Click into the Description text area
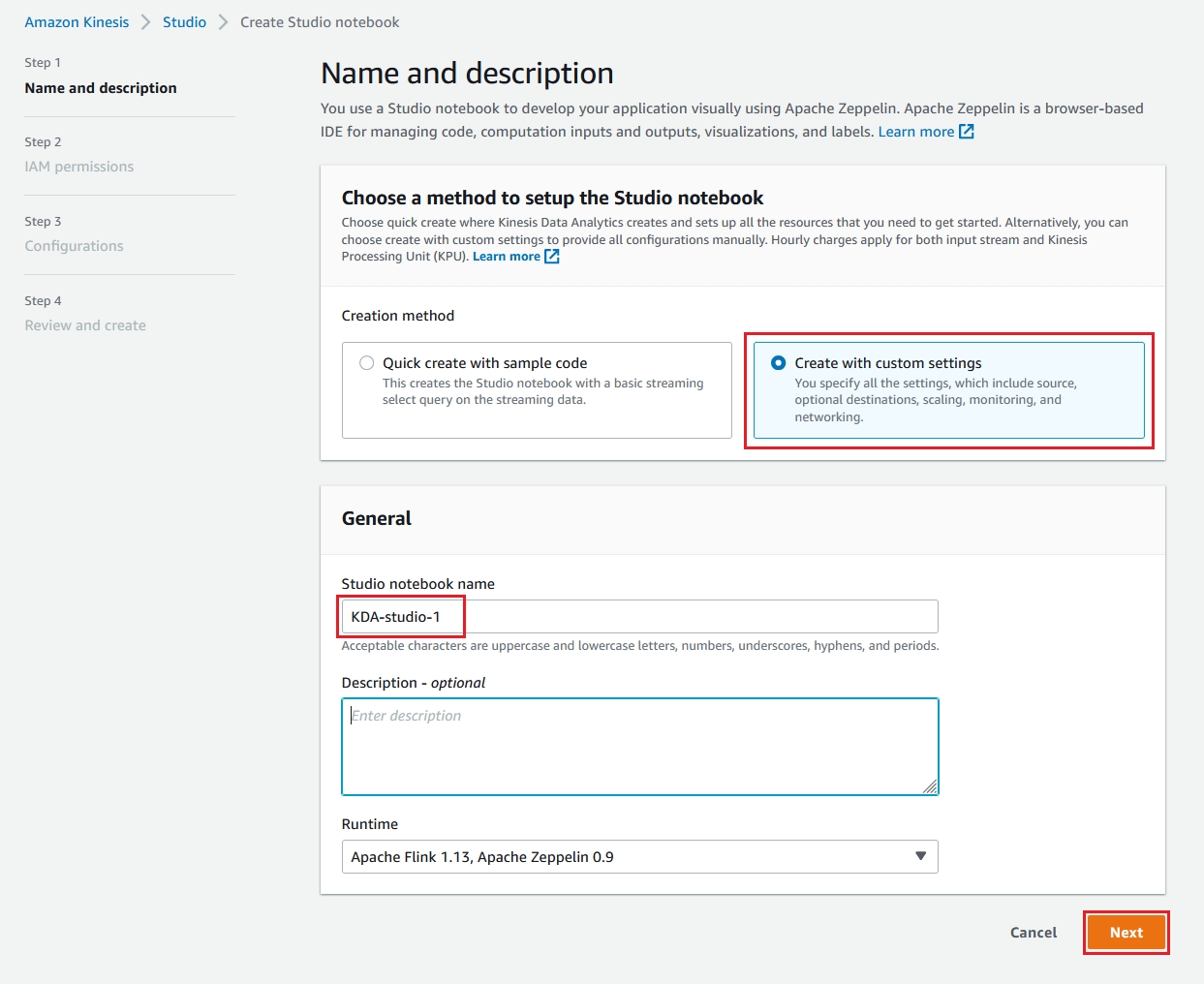The image size is (1204, 984). [x=639, y=746]
